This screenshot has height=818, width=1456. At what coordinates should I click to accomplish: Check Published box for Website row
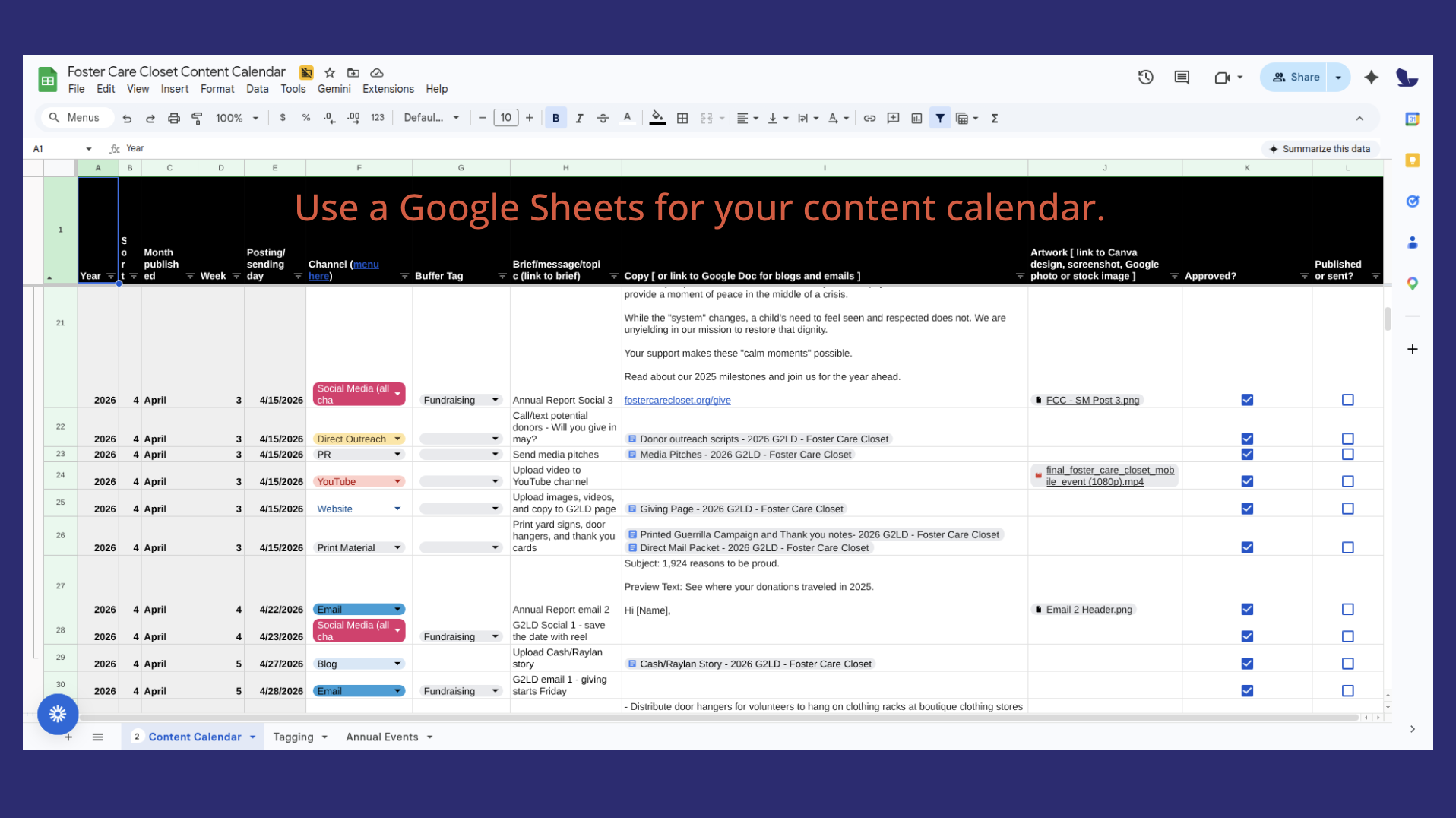(1347, 509)
